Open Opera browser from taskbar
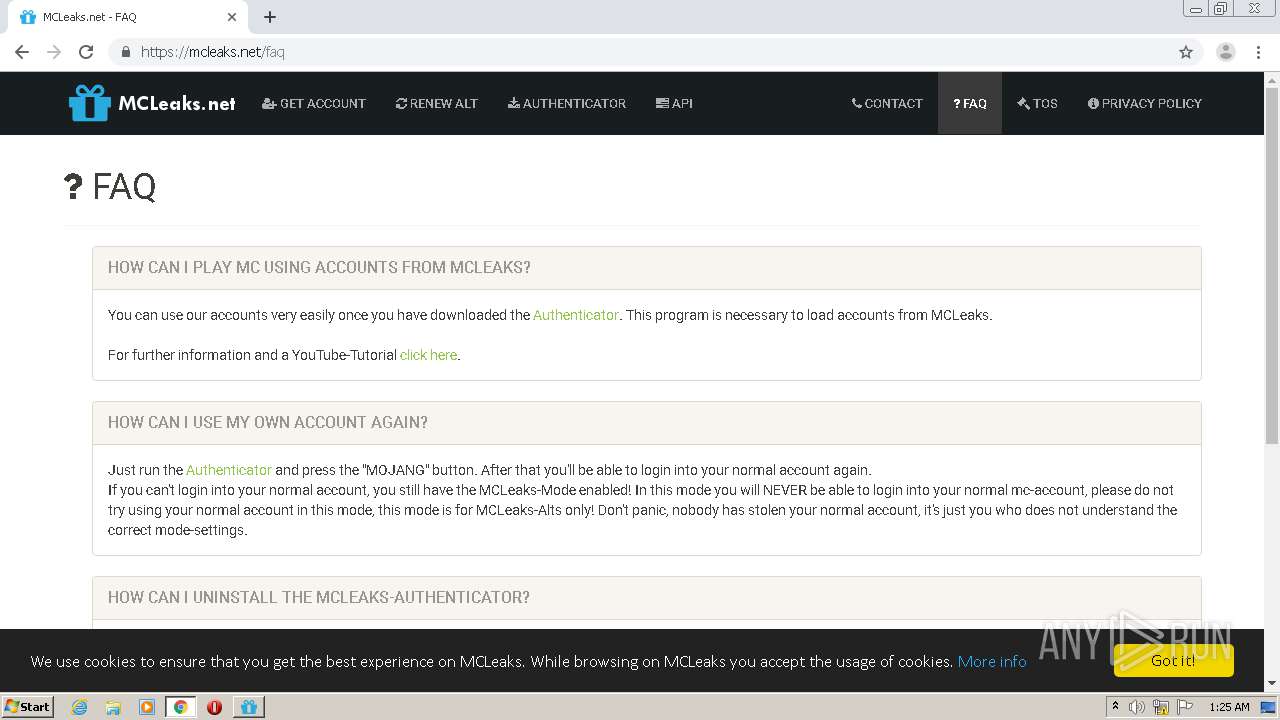Image resolution: width=1280 pixels, height=720 pixels. (x=214, y=707)
